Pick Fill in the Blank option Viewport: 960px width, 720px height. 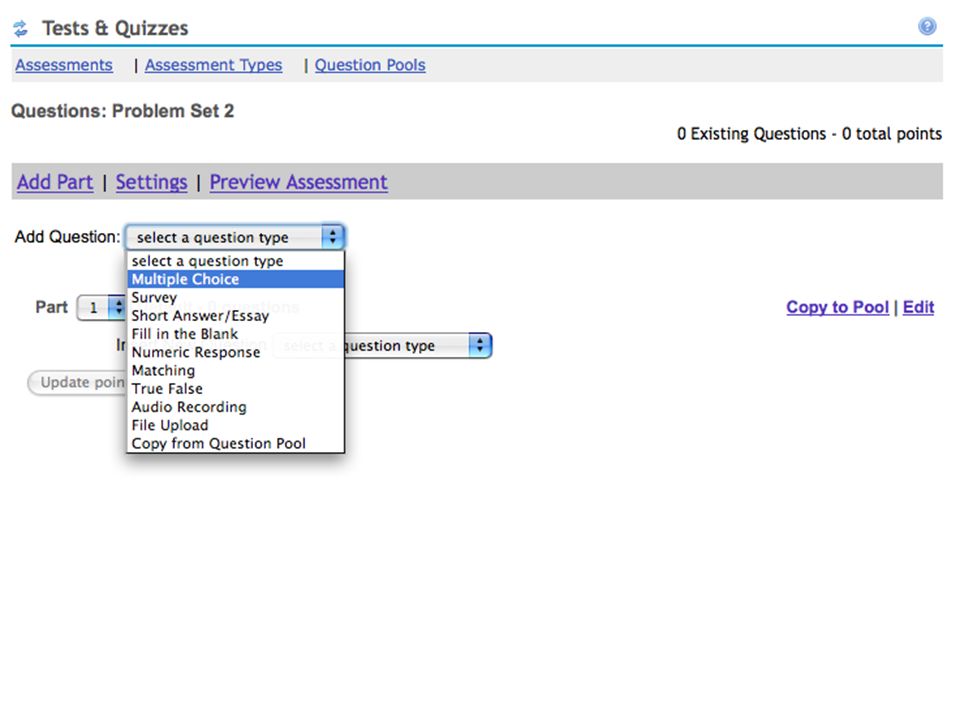[x=236, y=334]
